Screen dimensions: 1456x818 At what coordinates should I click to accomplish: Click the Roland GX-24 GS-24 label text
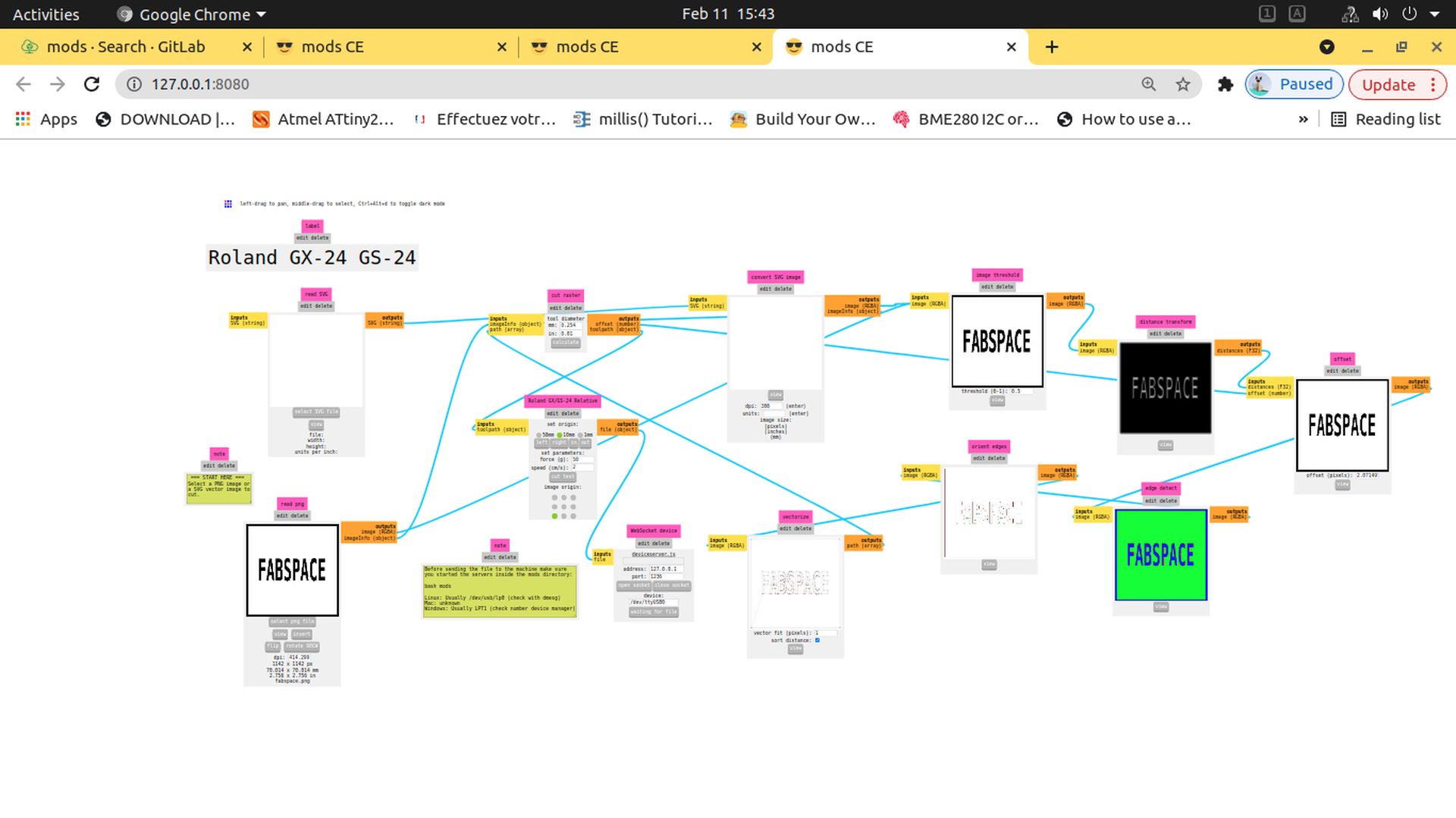click(x=312, y=258)
